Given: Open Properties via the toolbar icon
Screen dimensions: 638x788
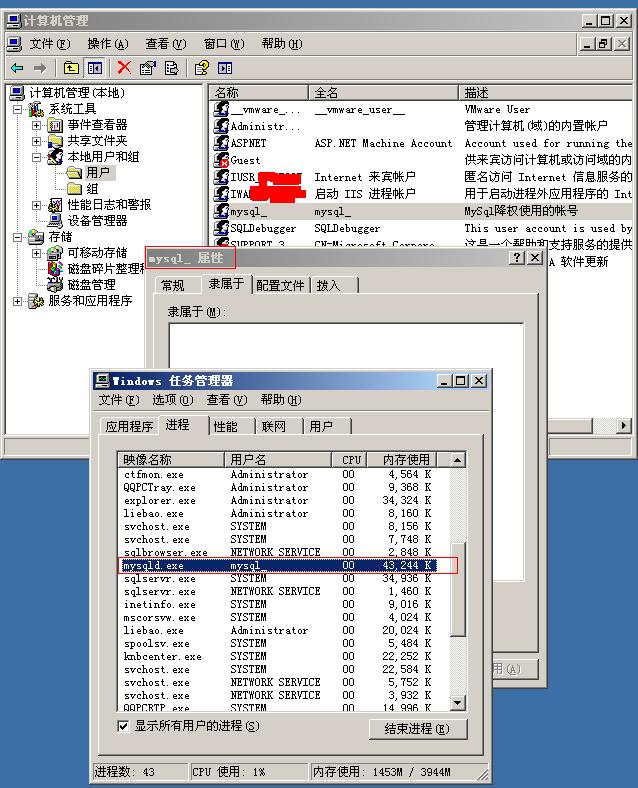Looking at the screenshot, I should (x=147, y=68).
